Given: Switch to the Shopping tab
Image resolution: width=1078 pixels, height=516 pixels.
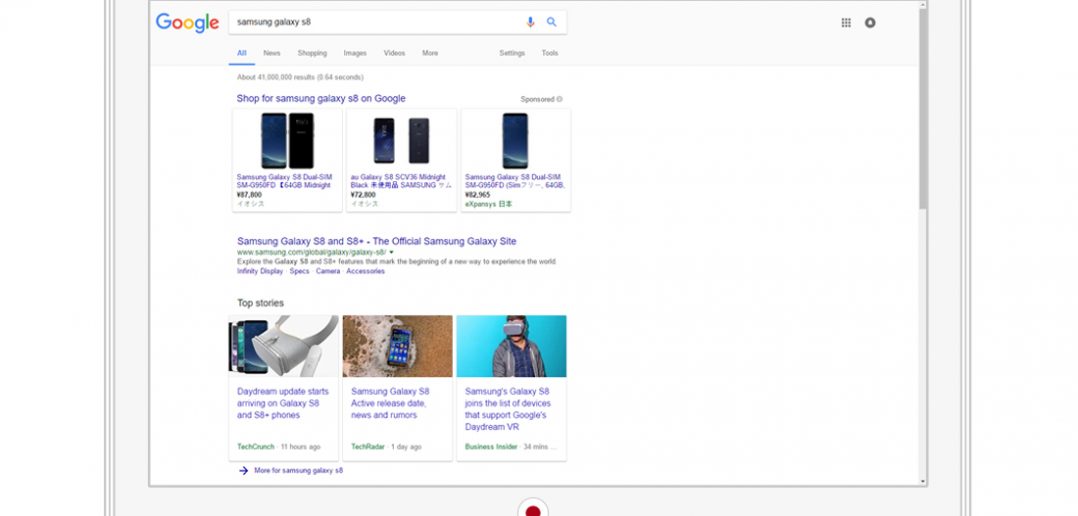Looking at the screenshot, I should 312,53.
